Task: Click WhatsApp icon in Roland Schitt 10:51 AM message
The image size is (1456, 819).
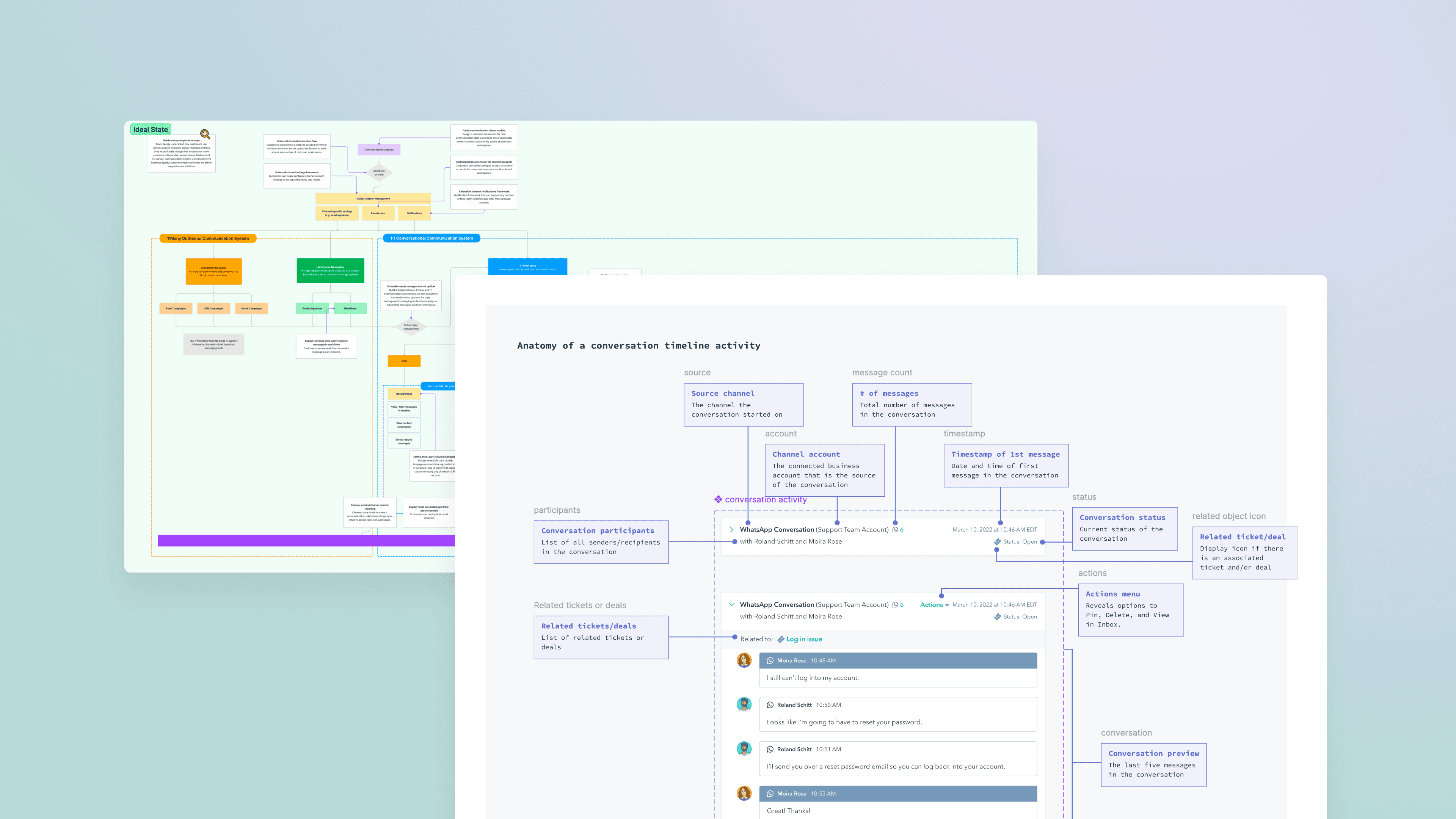Action: pos(770,749)
